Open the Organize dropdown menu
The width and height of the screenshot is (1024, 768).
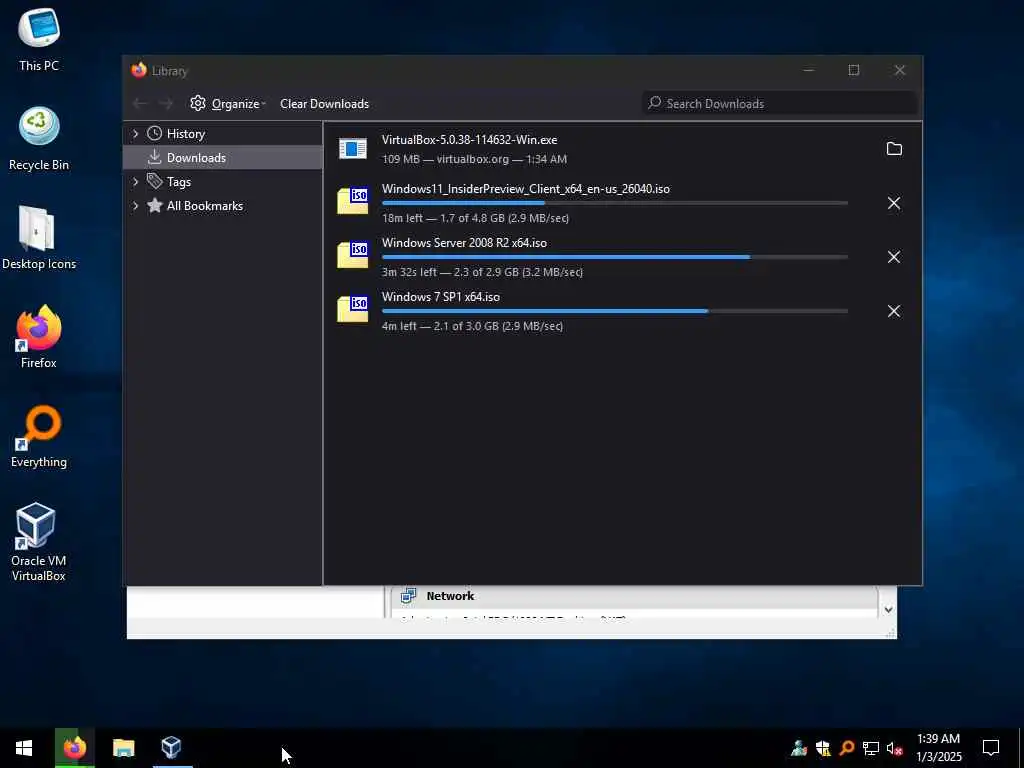click(x=228, y=104)
